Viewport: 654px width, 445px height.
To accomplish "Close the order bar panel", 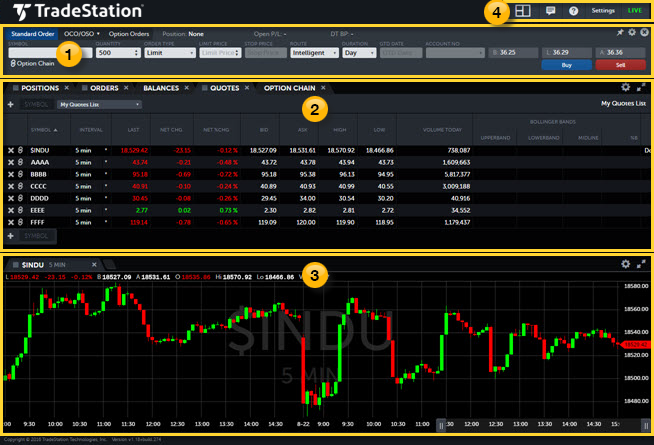I will click(x=644, y=32).
